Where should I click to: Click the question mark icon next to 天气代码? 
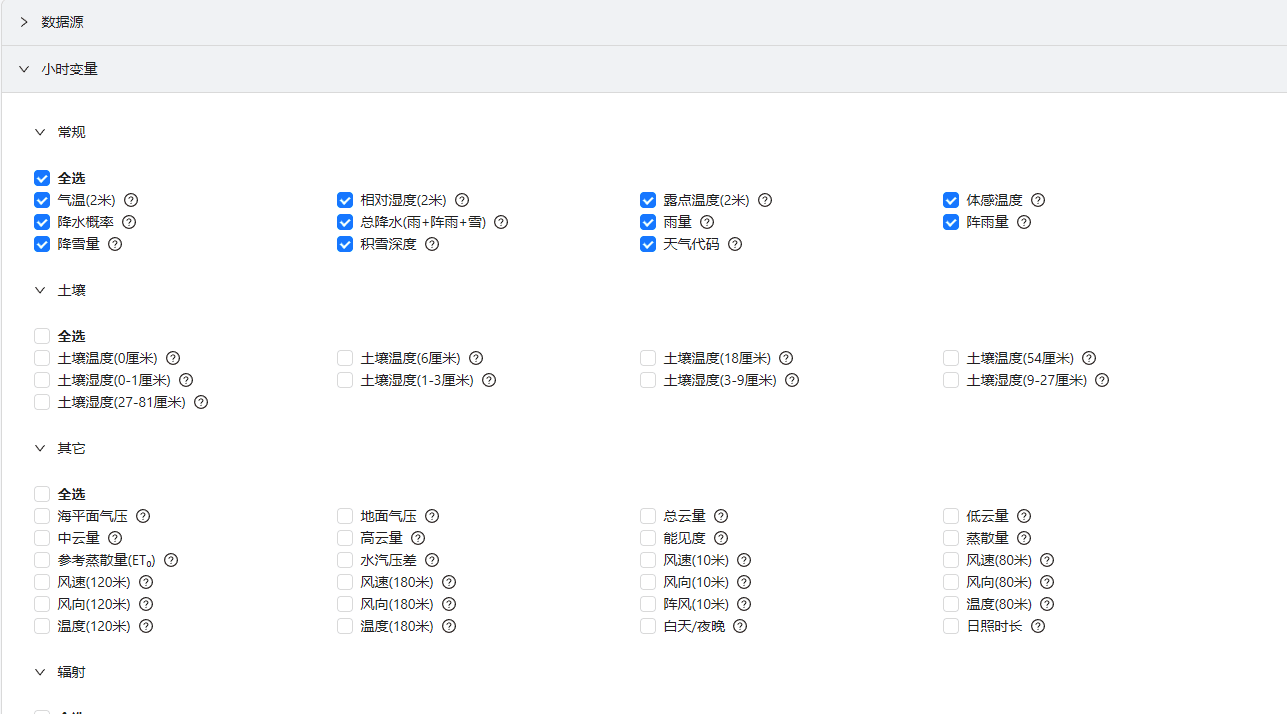(735, 244)
